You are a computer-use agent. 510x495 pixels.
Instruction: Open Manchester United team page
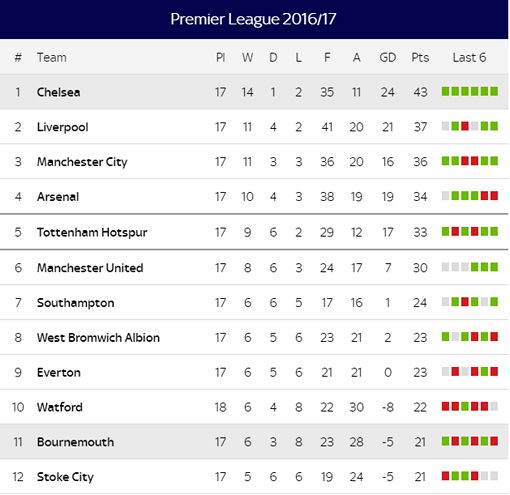tap(90, 268)
